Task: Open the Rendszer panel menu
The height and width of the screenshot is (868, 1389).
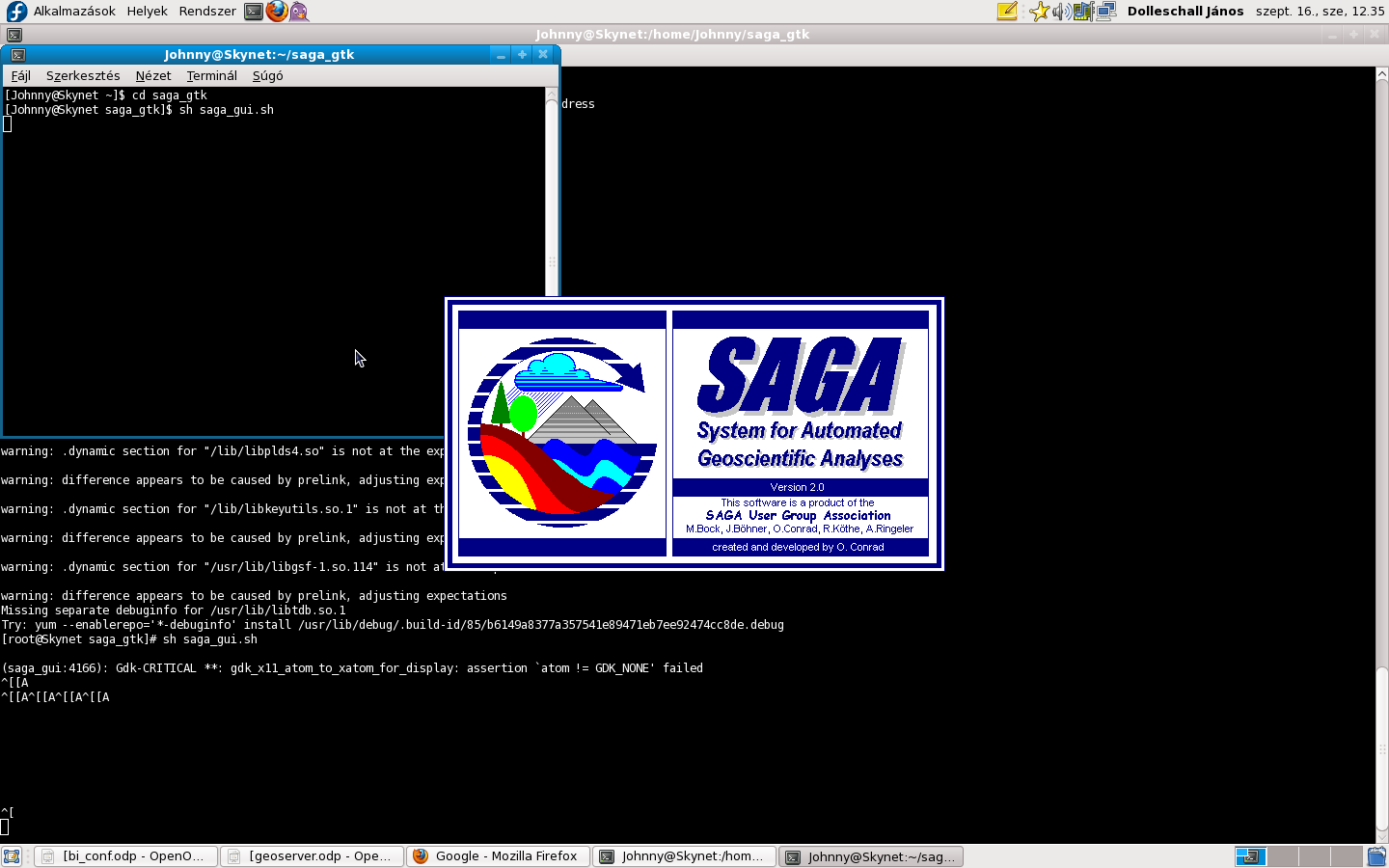Action: pos(207,11)
